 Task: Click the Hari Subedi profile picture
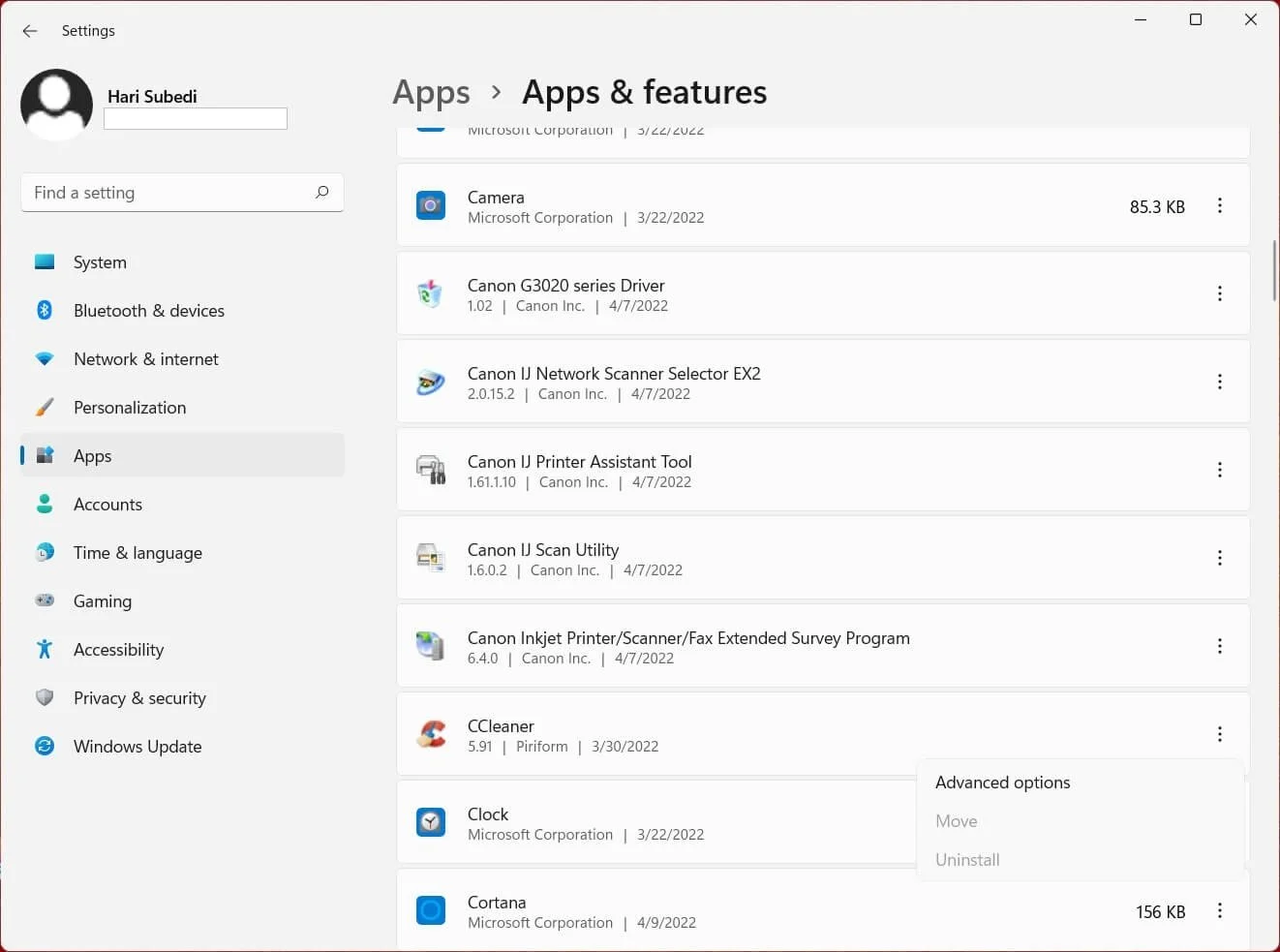[x=56, y=104]
